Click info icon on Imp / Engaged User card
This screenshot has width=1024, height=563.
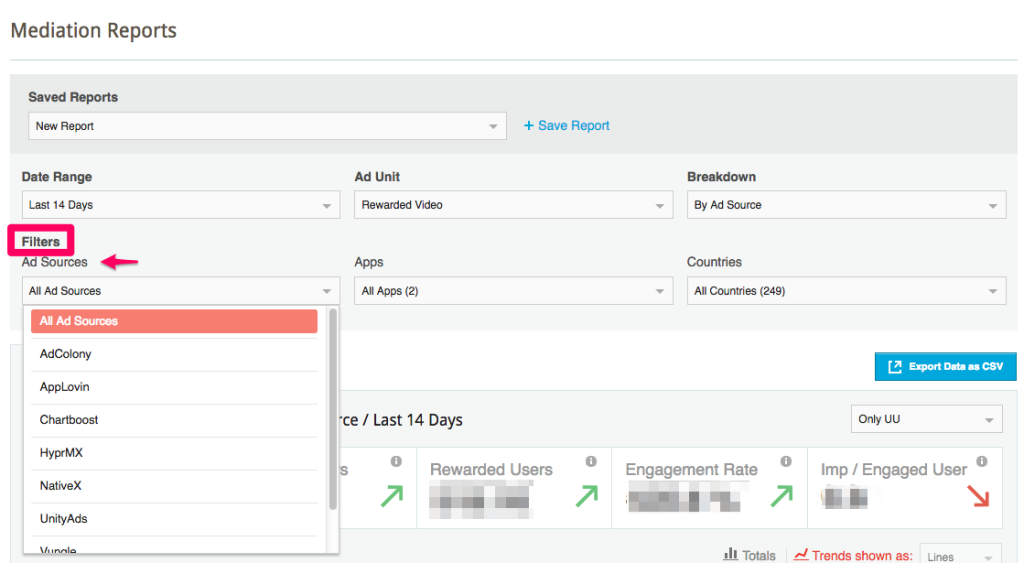click(982, 462)
